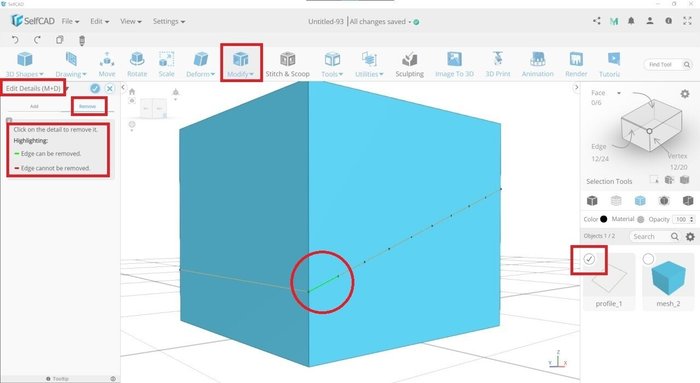Switch to the Add tab
This screenshot has width=700, height=383.
pos(34,106)
